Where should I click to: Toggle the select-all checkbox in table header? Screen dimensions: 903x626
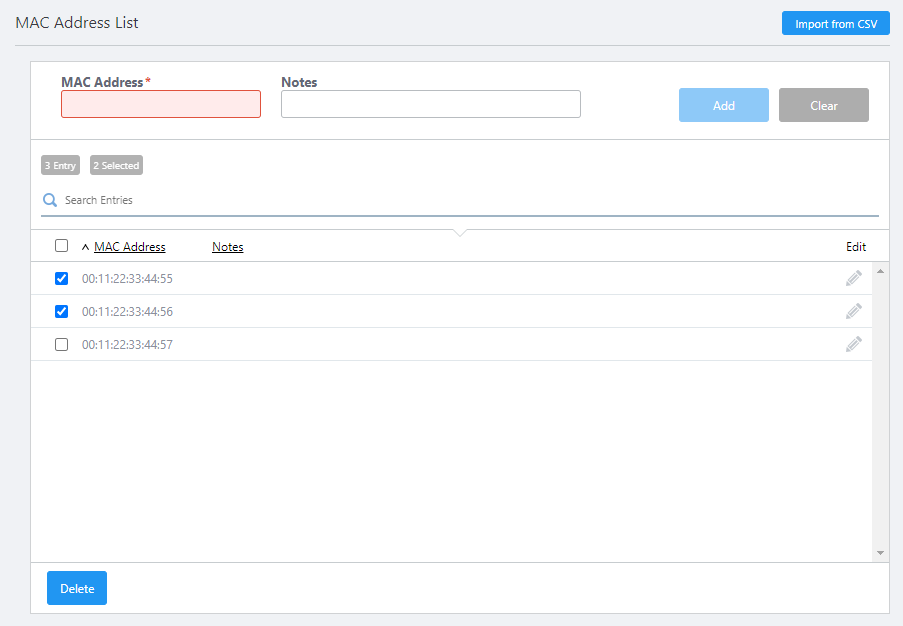[62, 246]
